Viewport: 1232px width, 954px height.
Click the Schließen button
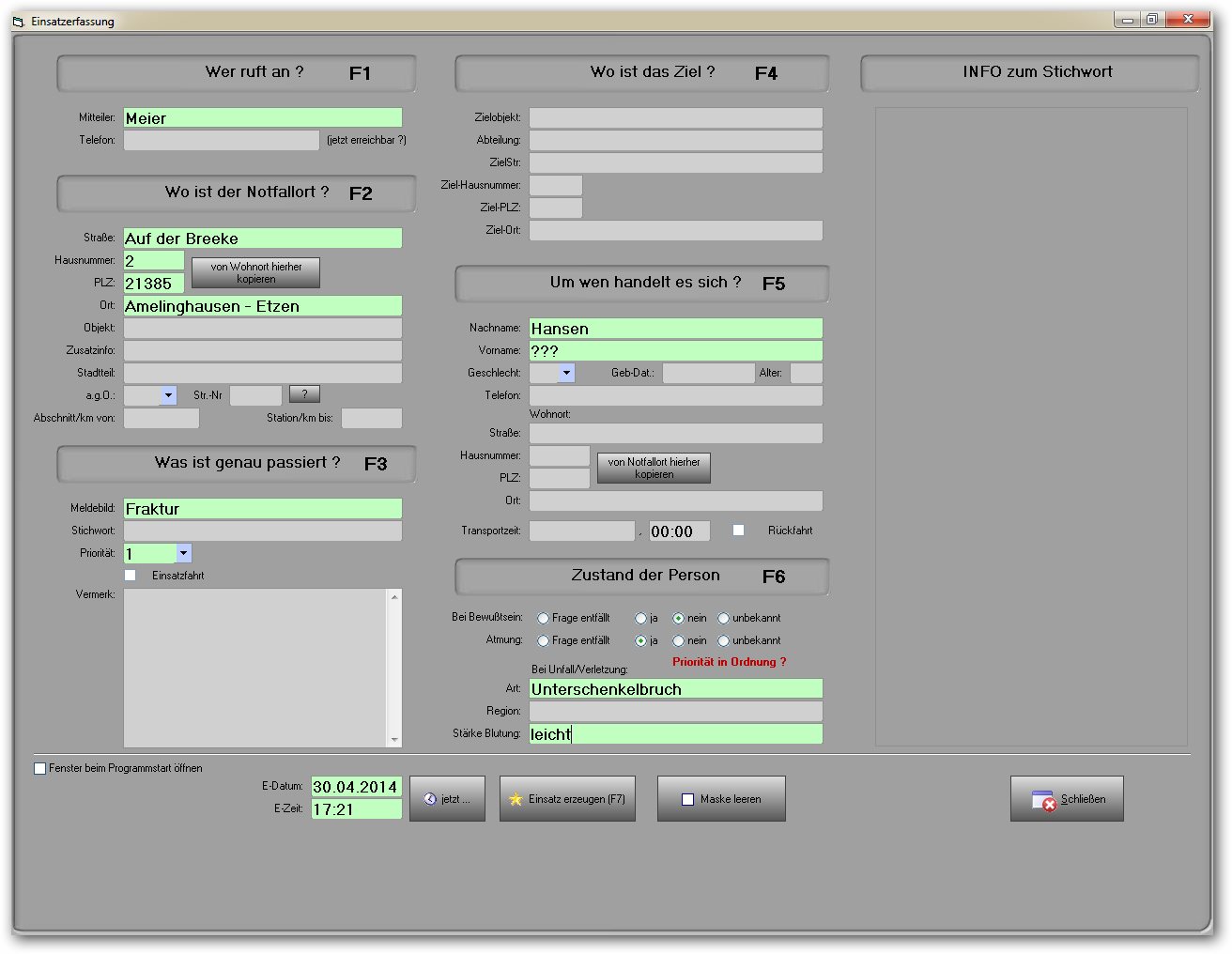pyautogui.click(x=1068, y=799)
